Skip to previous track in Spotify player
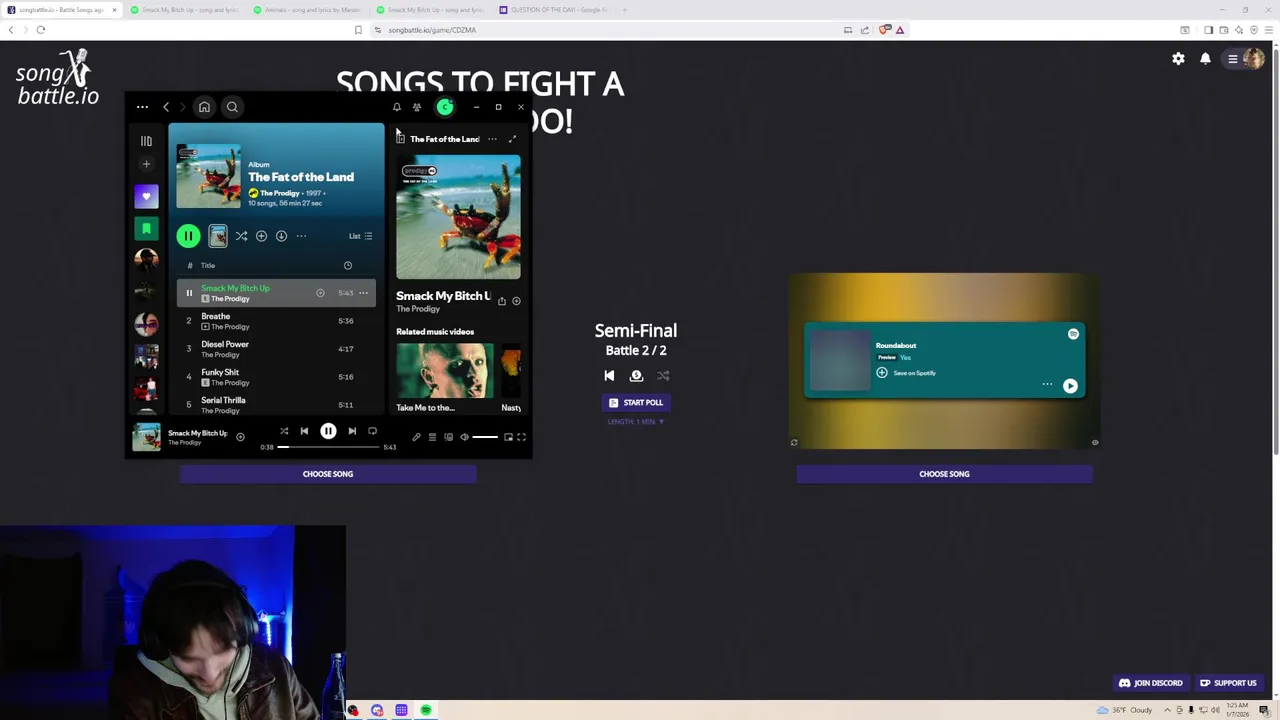Viewport: 1280px width, 720px height. (304, 431)
